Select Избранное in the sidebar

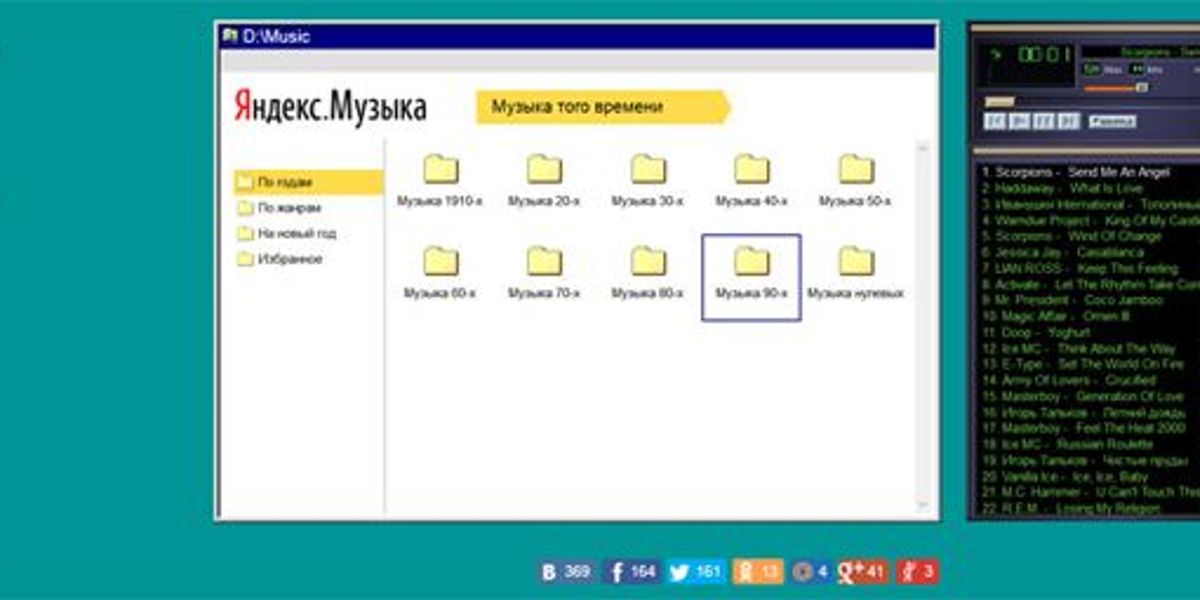[280, 259]
